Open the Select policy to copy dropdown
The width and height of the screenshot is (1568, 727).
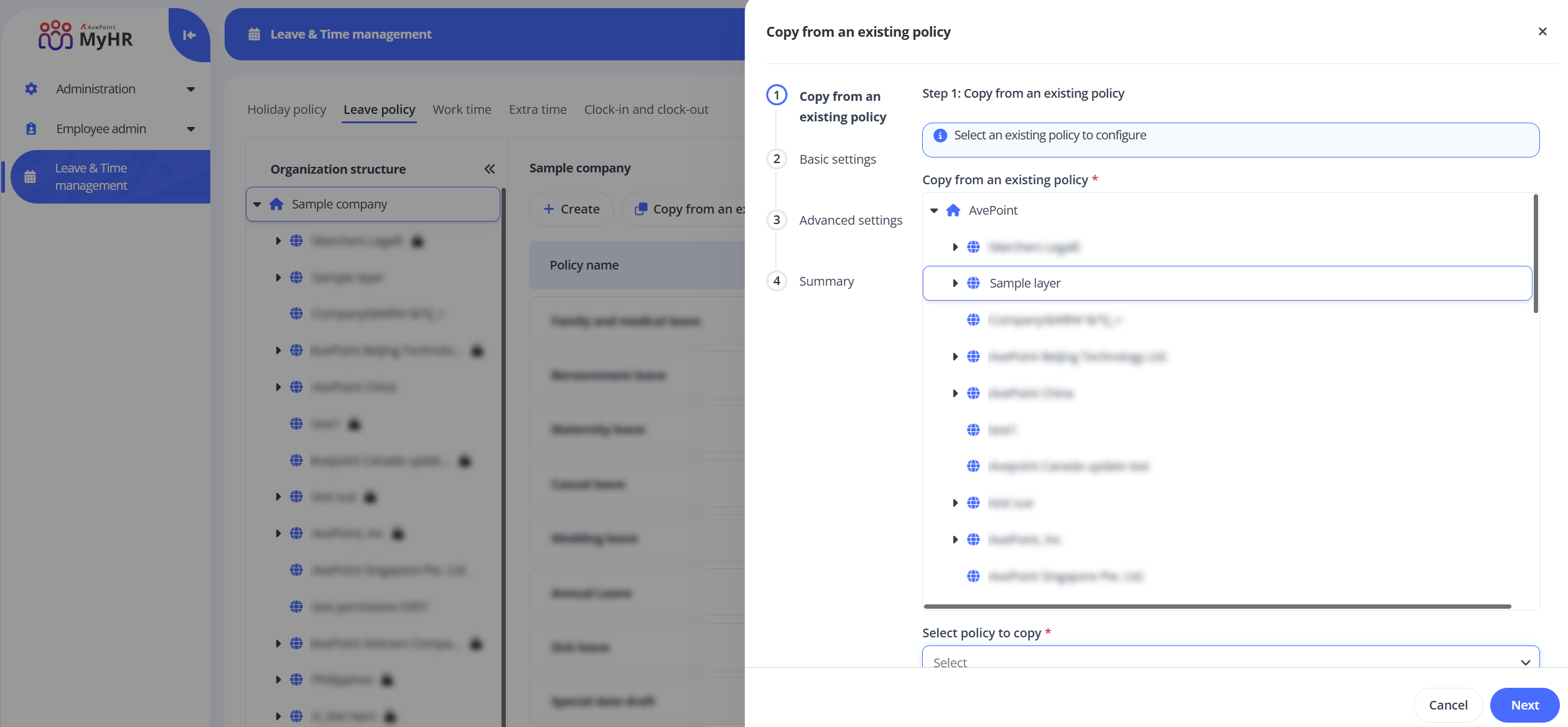click(x=1230, y=660)
